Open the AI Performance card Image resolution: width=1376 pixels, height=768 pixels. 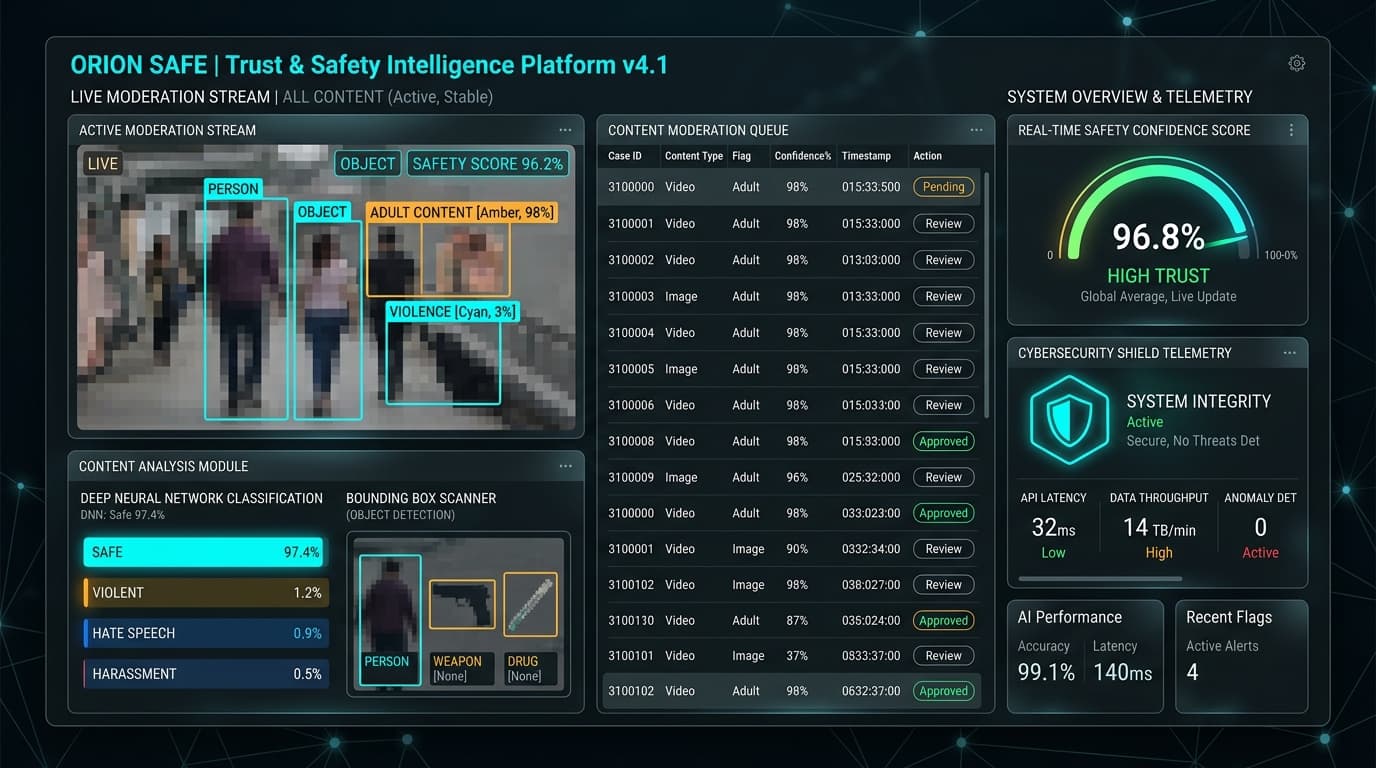(1085, 656)
